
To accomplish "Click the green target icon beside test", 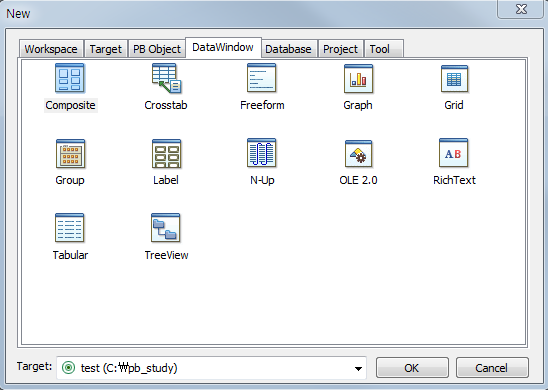I will tap(68, 368).
